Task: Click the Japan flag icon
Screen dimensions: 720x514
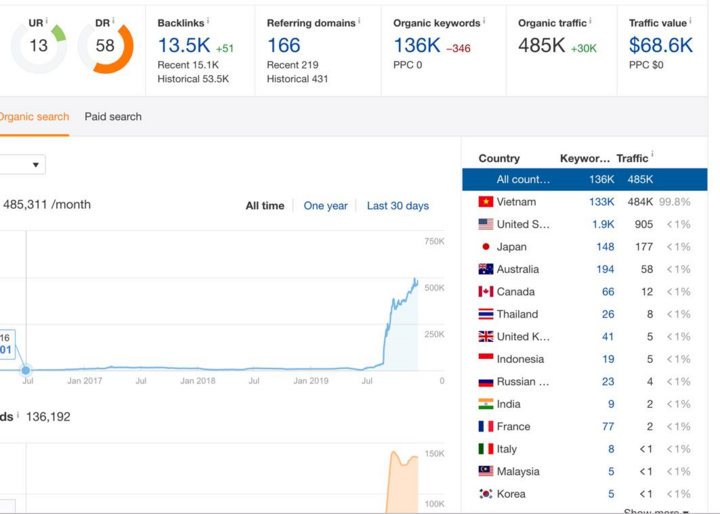Action: [x=486, y=247]
